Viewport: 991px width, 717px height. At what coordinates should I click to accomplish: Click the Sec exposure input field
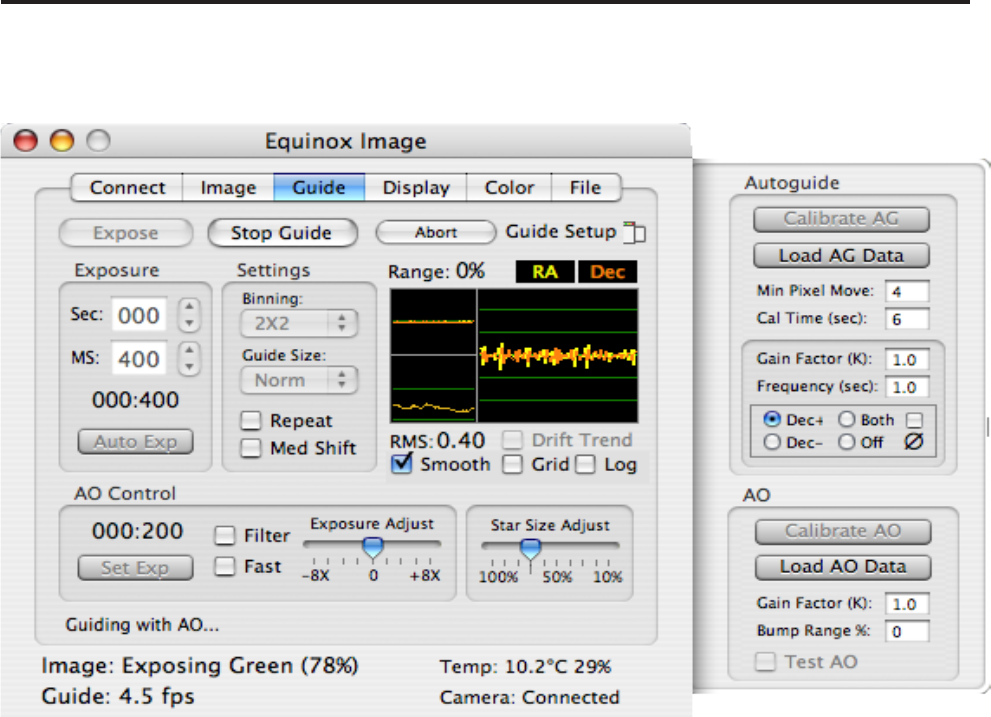tap(139, 315)
